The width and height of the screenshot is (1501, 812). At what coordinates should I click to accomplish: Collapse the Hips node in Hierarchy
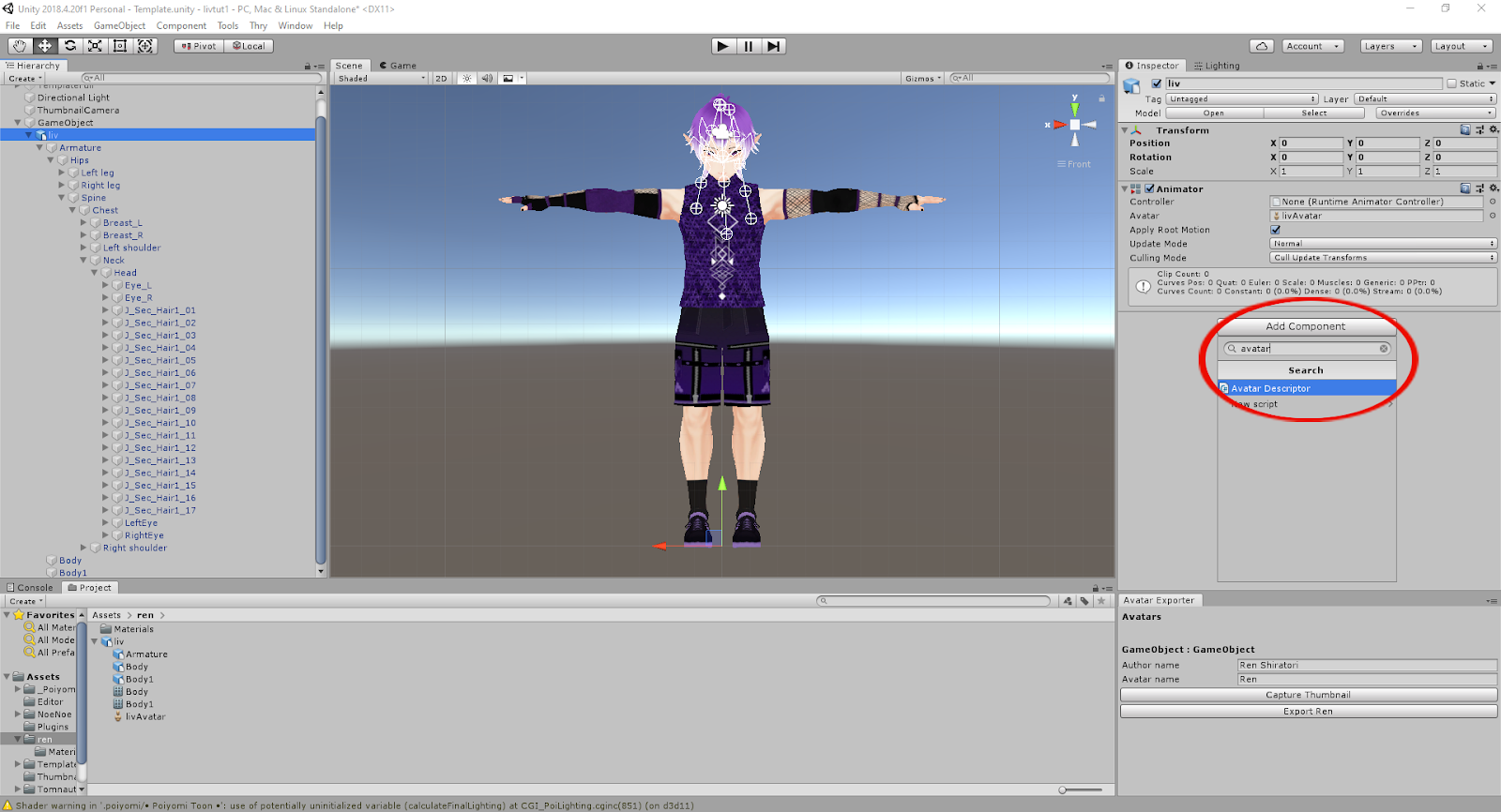(x=52, y=160)
